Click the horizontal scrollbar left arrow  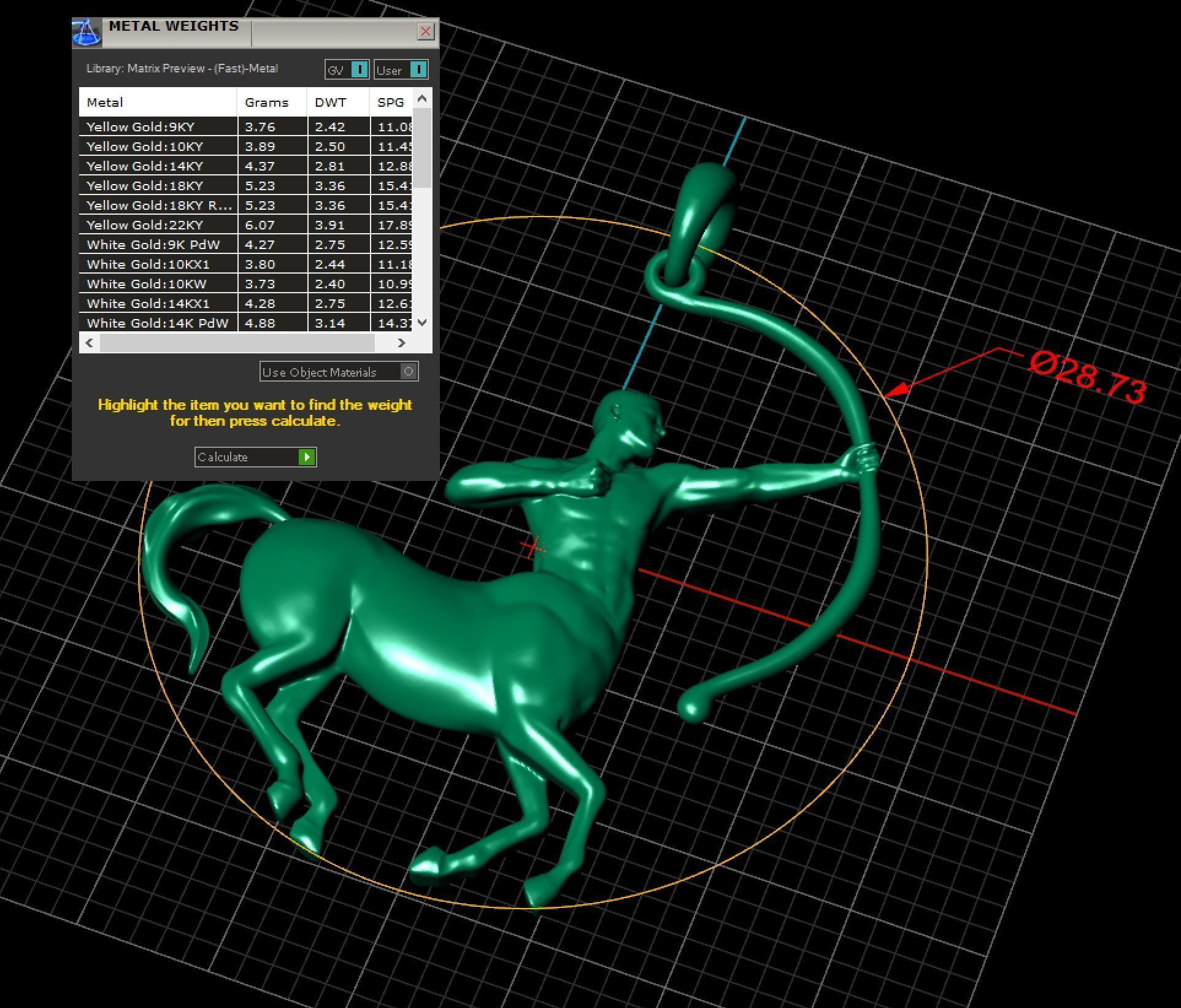point(90,343)
